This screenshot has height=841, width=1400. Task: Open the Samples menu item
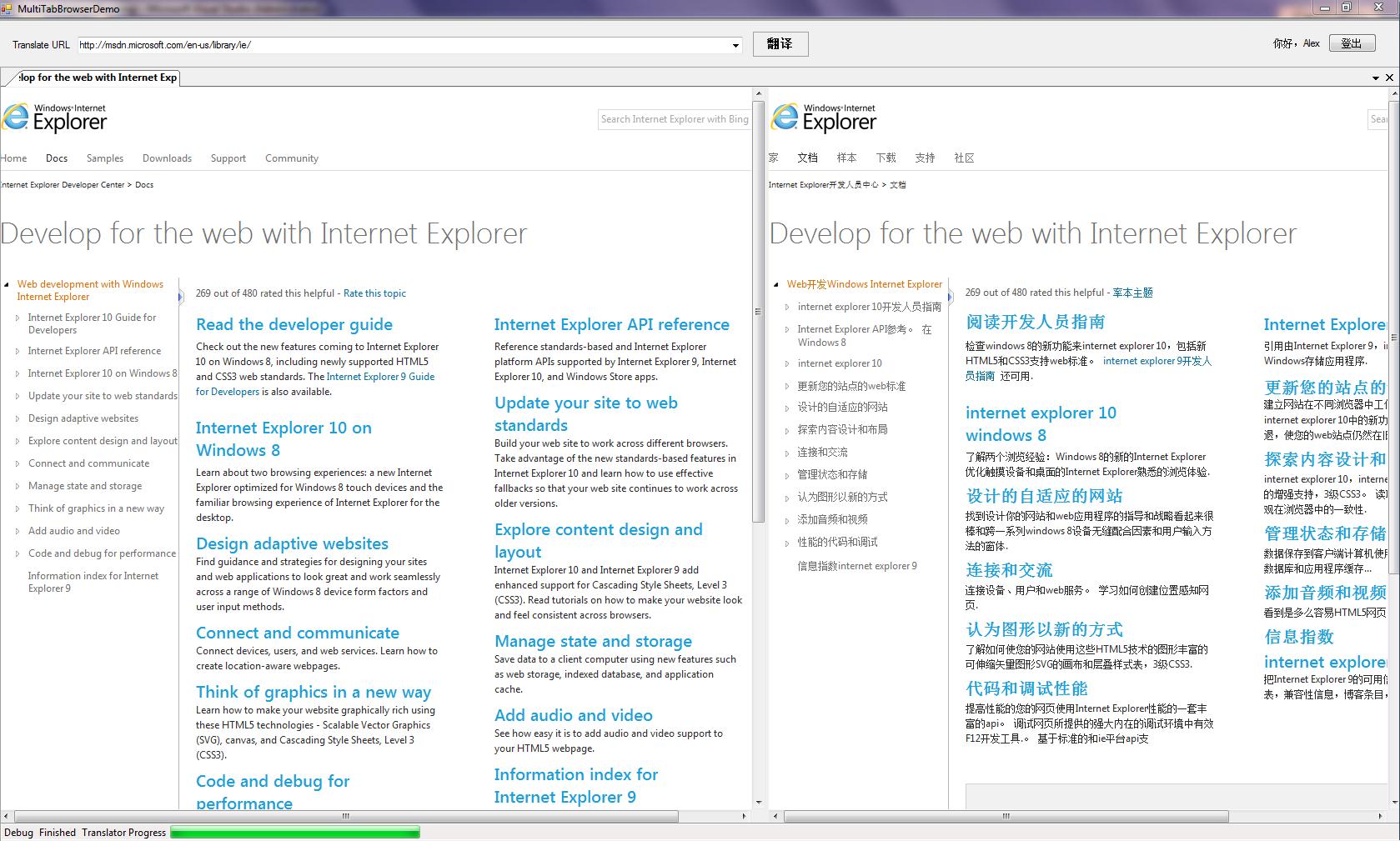click(x=105, y=158)
